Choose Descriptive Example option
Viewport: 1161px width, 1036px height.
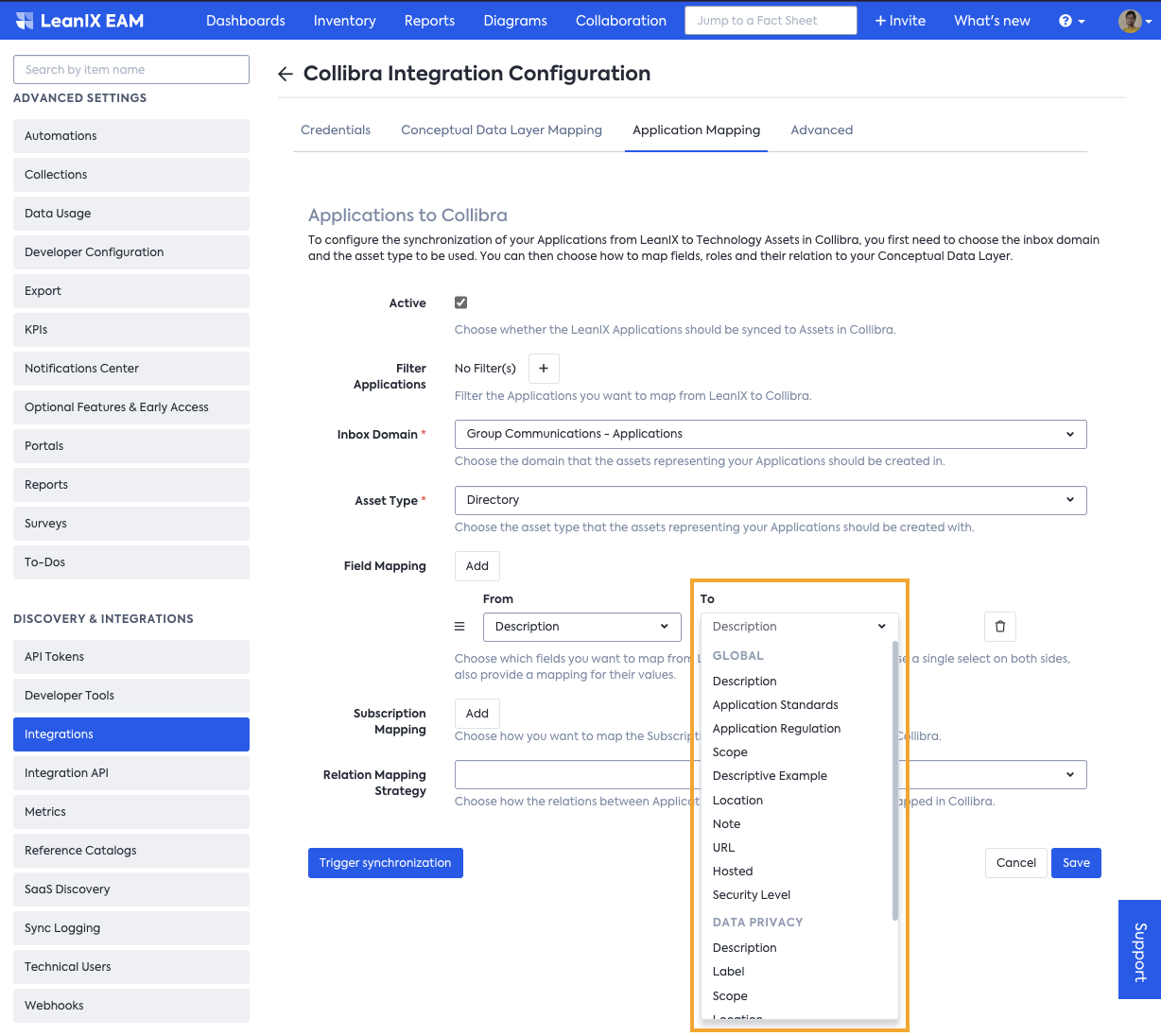770,776
